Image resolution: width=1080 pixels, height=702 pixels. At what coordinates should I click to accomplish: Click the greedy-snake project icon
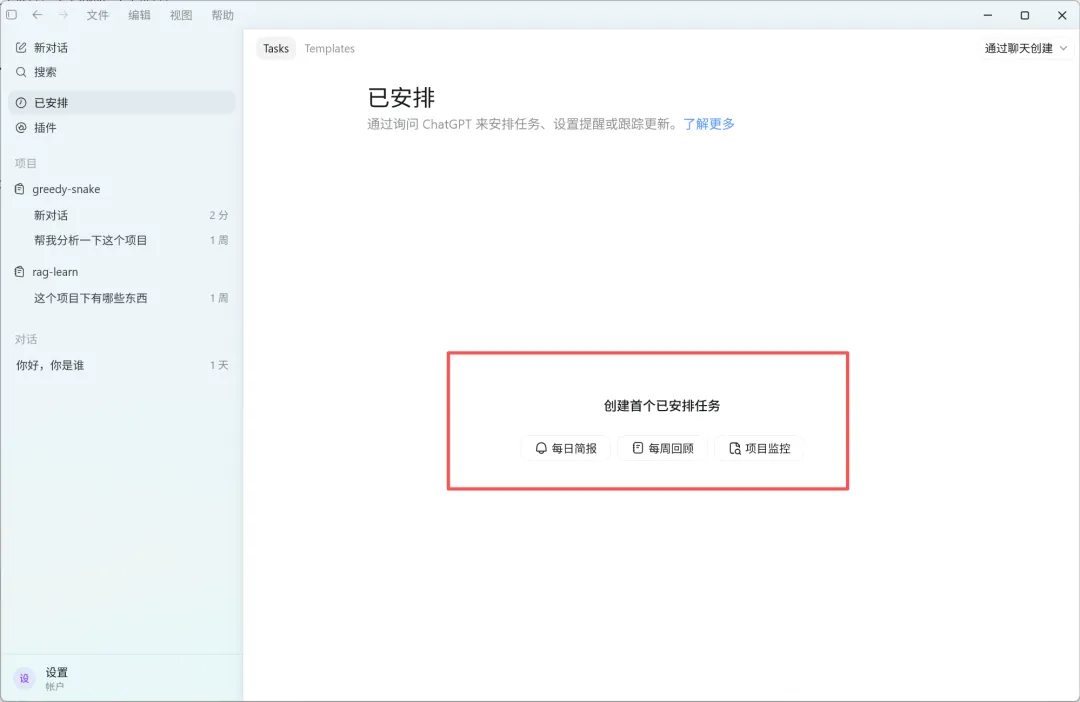tap(19, 189)
